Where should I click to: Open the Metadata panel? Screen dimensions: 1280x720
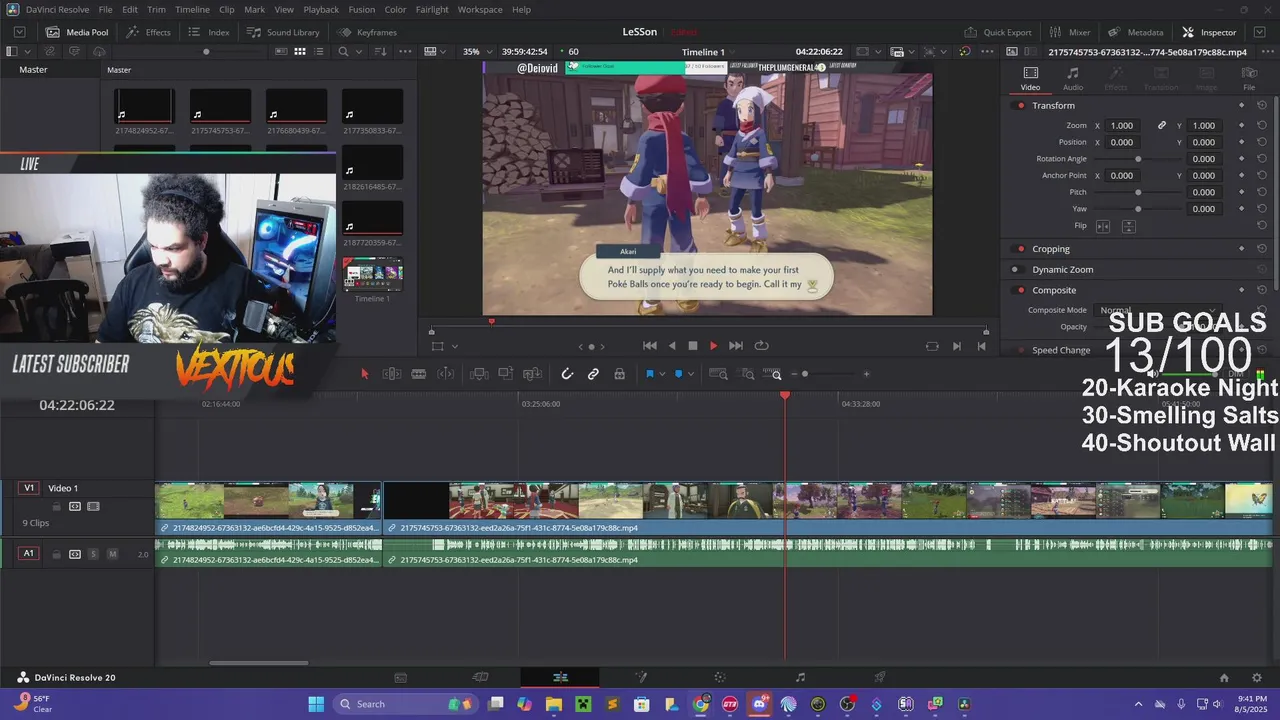pyautogui.click(x=1136, y=32)
